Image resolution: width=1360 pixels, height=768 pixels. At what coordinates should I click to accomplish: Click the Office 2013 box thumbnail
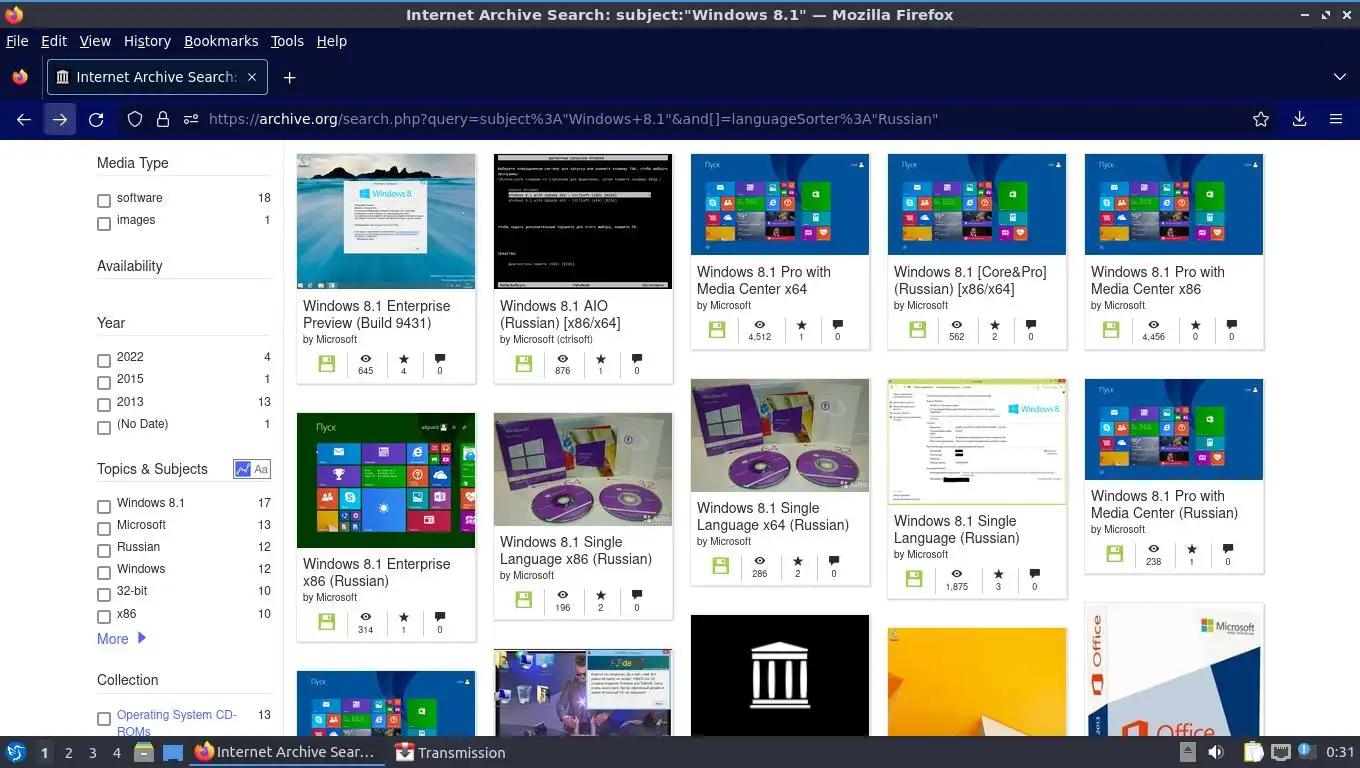click(1174, 669)
